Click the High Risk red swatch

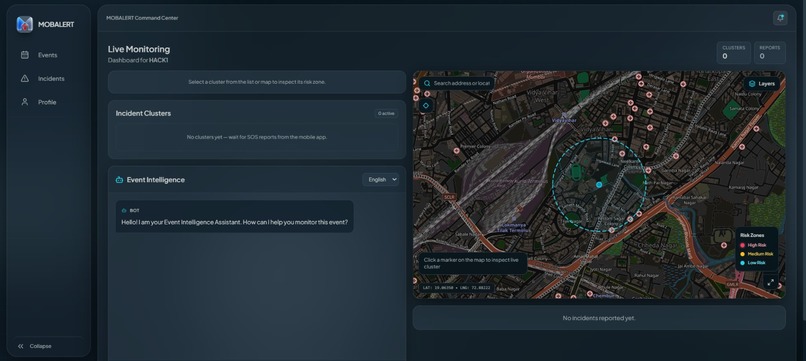pos(742,245)
